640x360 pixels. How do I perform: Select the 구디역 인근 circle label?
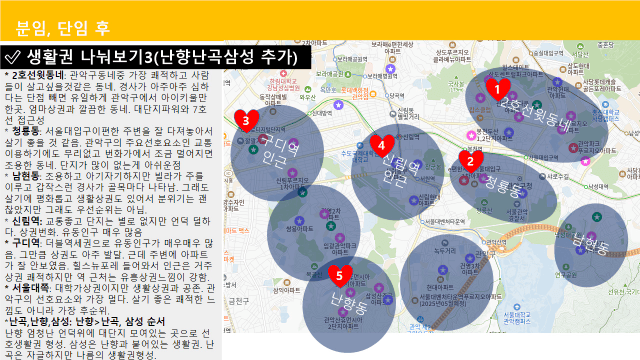[277, 152]
